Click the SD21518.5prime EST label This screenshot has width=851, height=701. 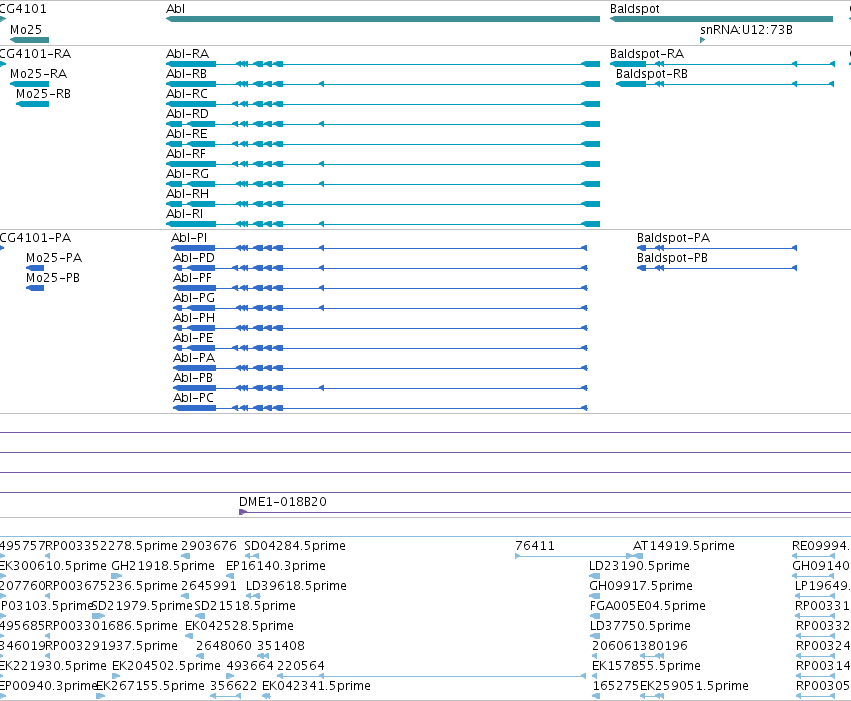click(x=245, y=606)
